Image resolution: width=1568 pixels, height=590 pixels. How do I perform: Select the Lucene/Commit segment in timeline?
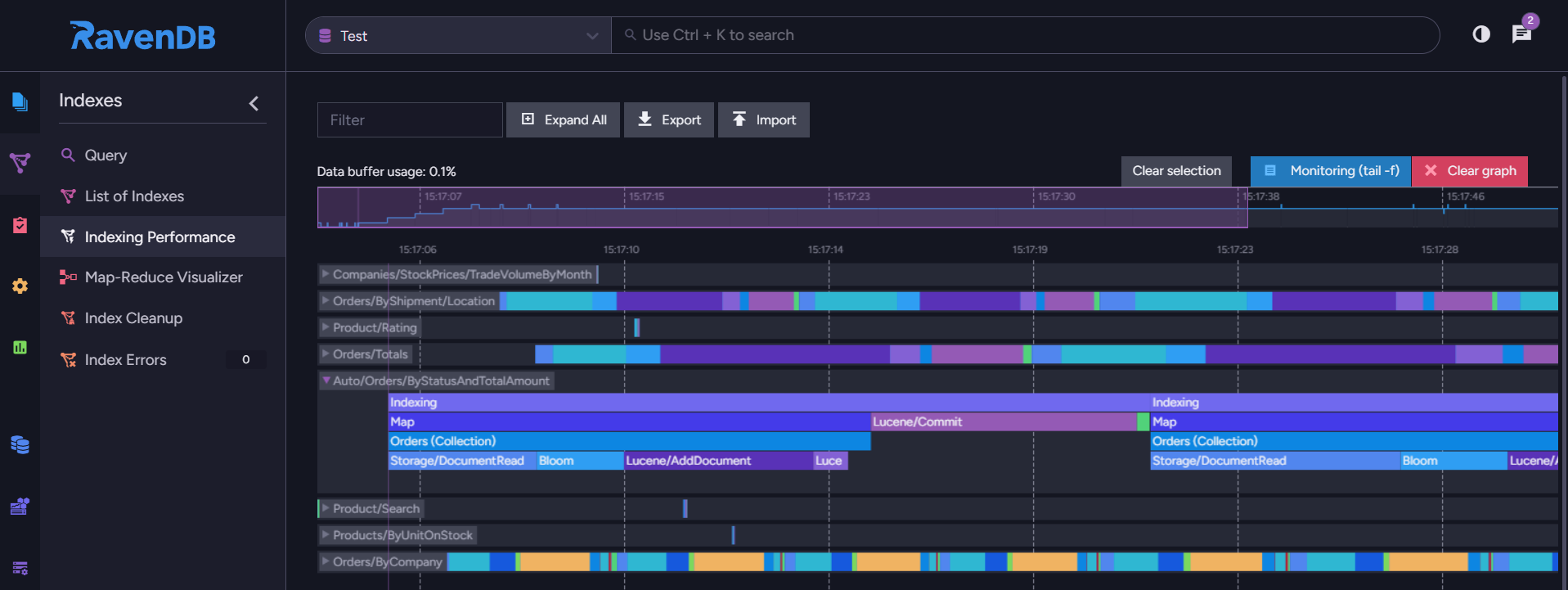click(1004, 421)
